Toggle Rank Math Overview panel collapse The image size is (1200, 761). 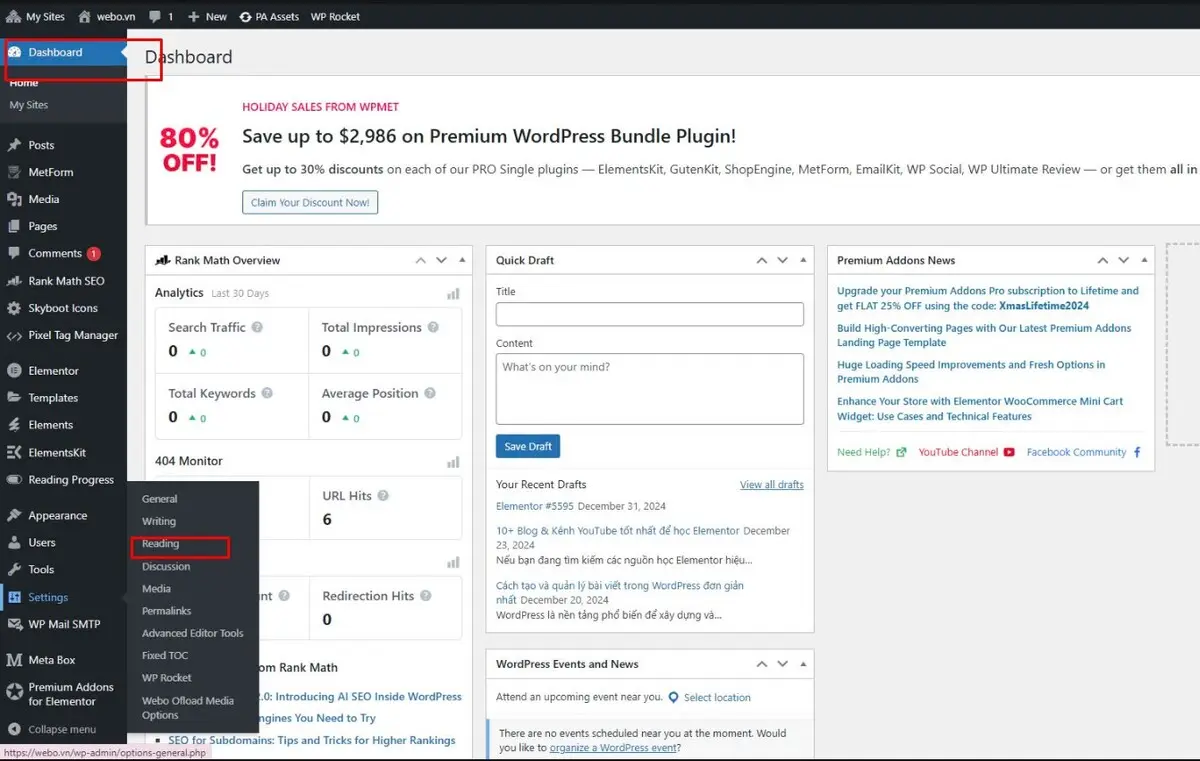[462, 260]
